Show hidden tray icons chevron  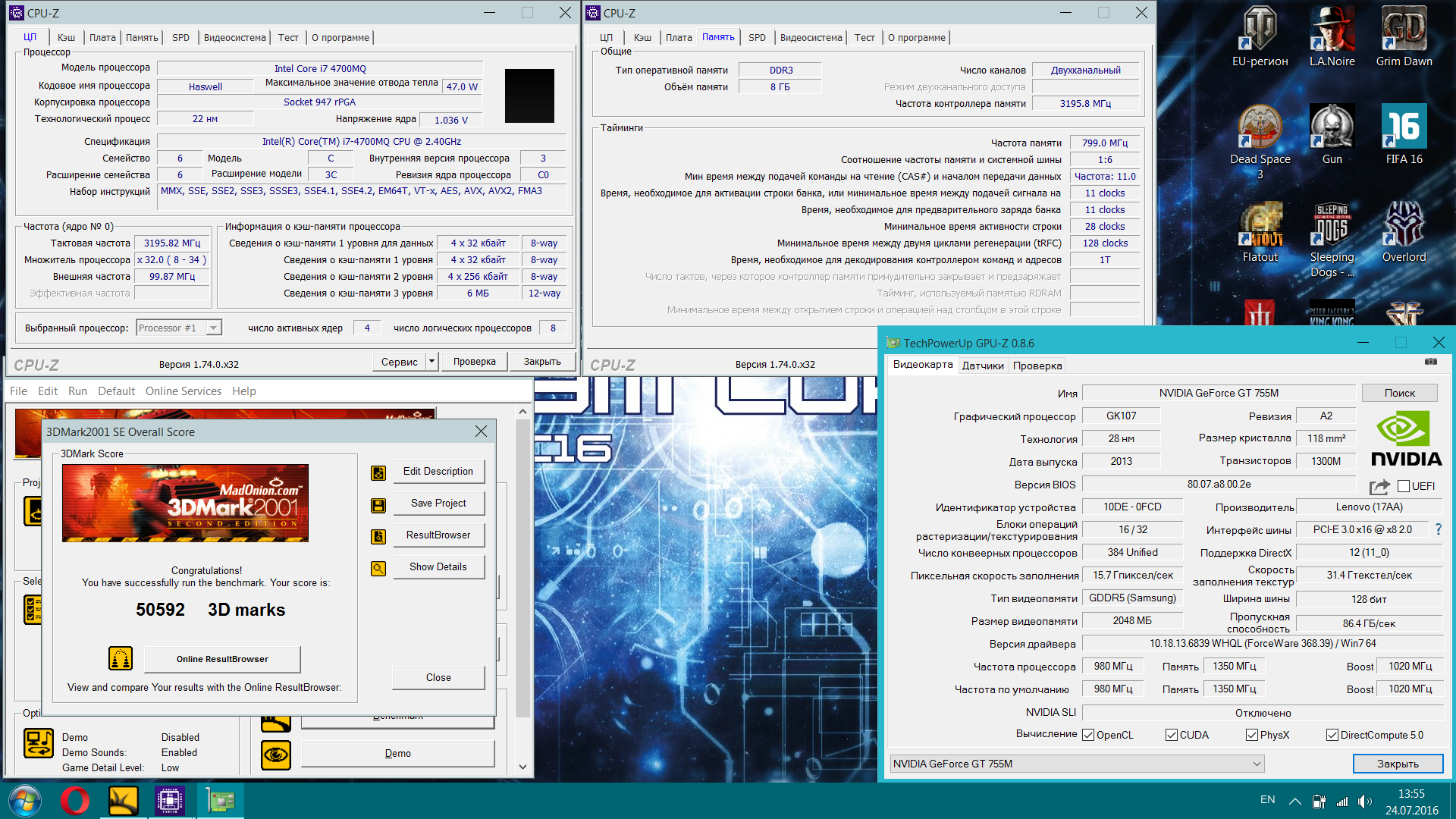click(x=1295, y=802)
